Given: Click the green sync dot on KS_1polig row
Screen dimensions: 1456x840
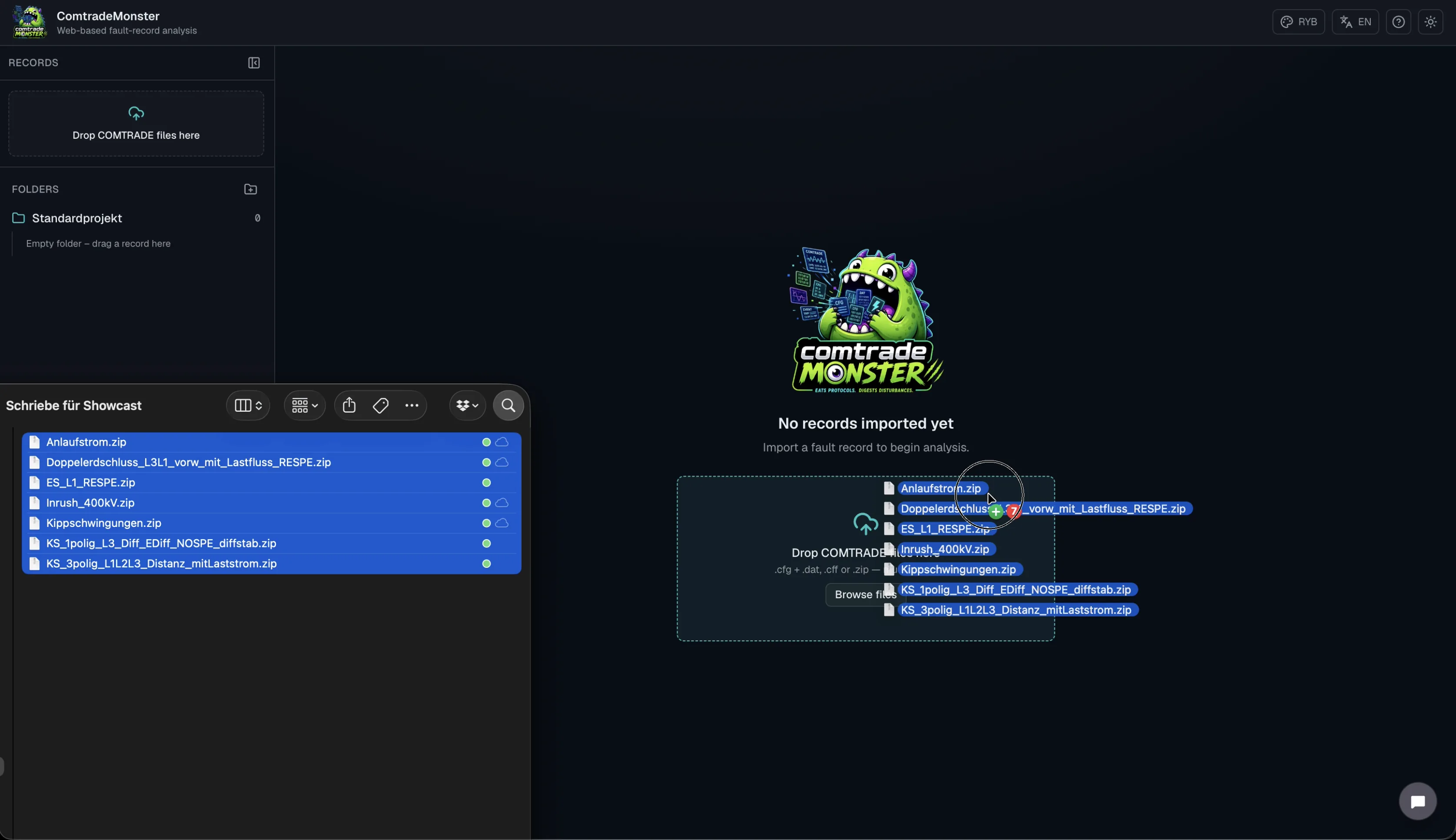Looking at the screenshot, I should pos(486,543).
